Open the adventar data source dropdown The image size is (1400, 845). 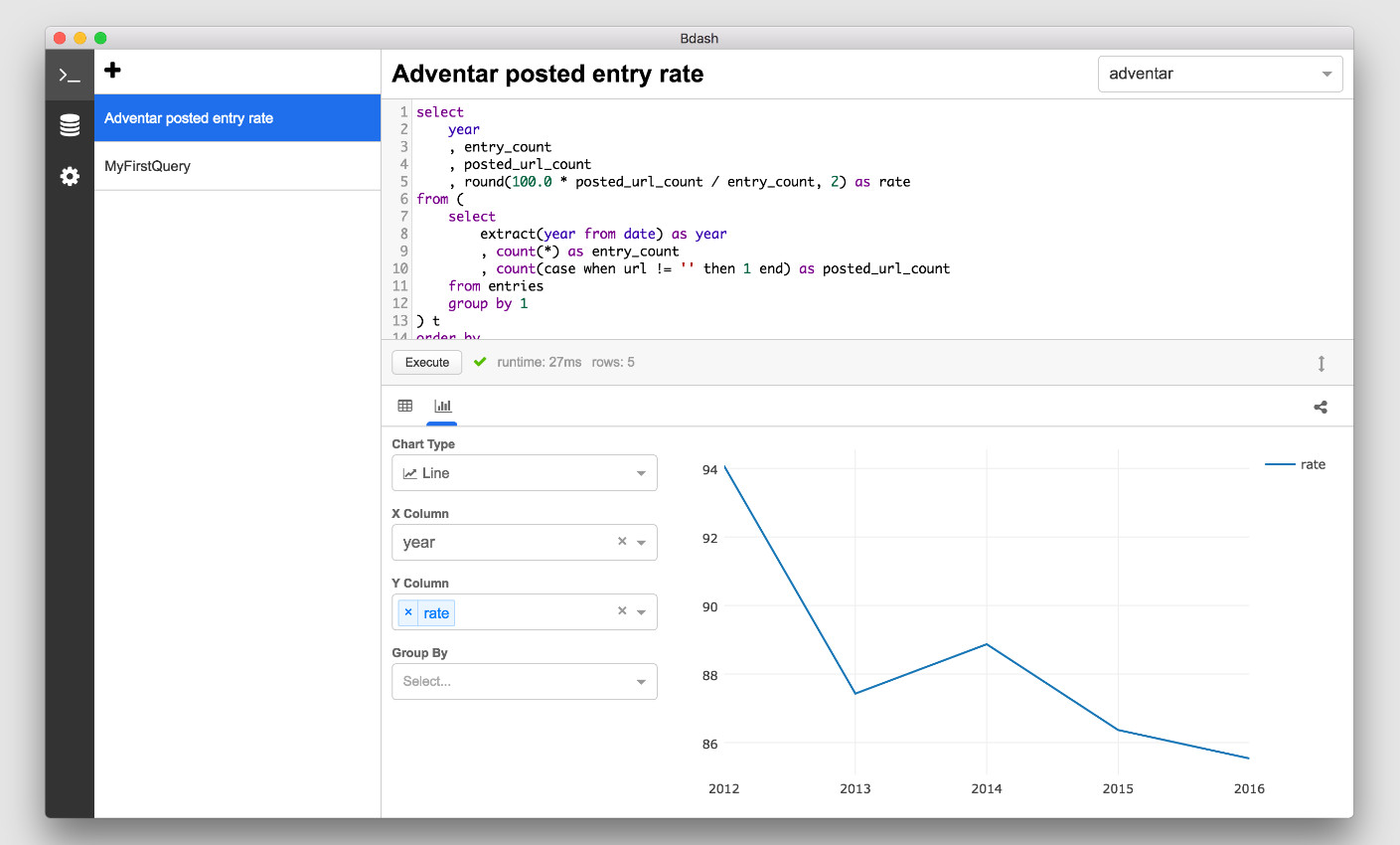[1220, 74]
